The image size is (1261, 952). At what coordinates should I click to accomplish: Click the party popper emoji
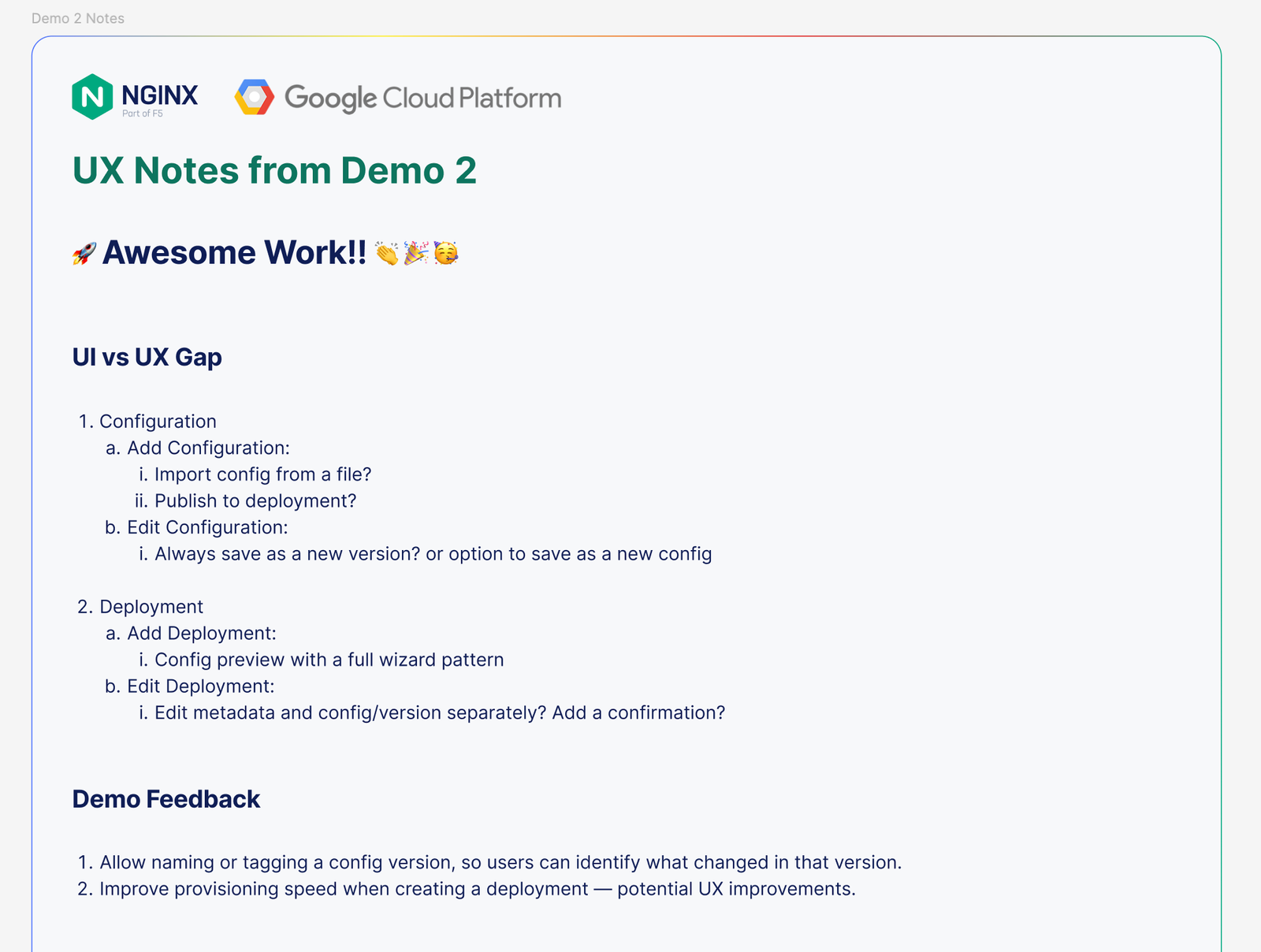click(416, 253)
